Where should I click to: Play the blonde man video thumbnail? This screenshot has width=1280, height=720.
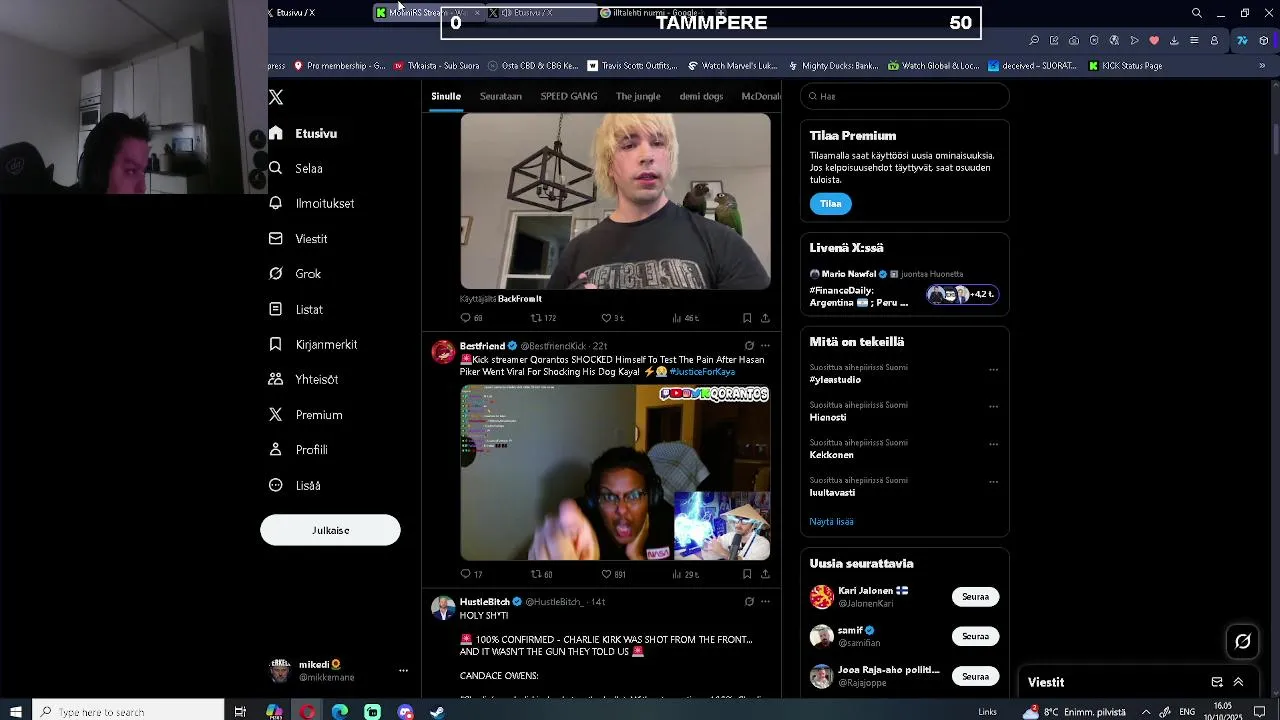click(615, 201)
